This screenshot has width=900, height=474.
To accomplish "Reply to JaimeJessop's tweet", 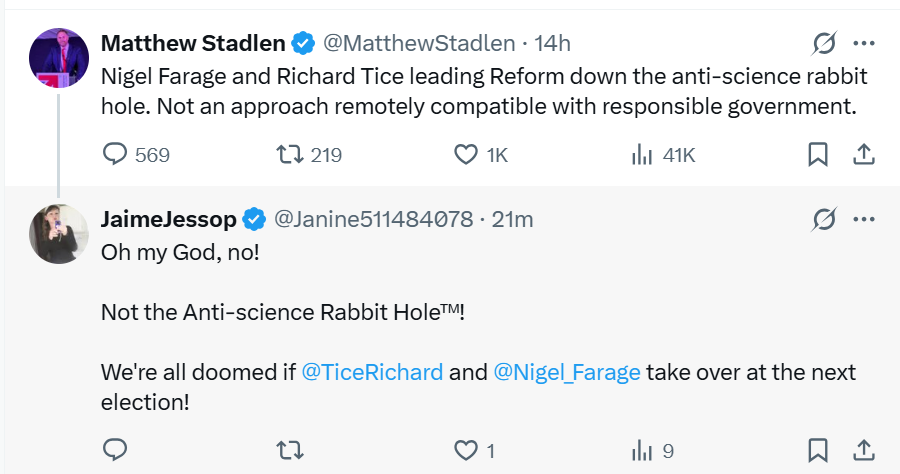I will (117, 451).
